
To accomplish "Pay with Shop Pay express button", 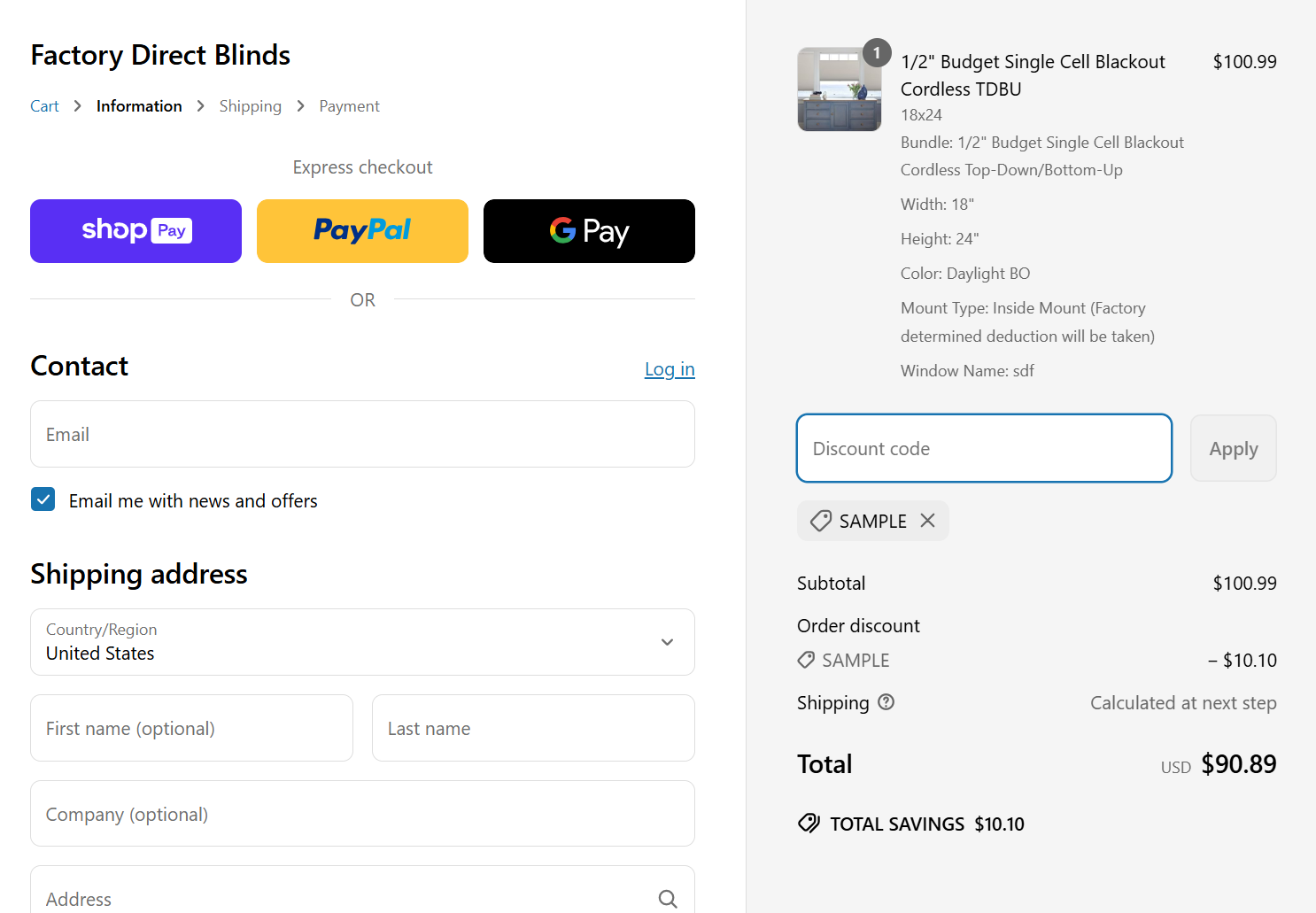I will tap(135, 231).
